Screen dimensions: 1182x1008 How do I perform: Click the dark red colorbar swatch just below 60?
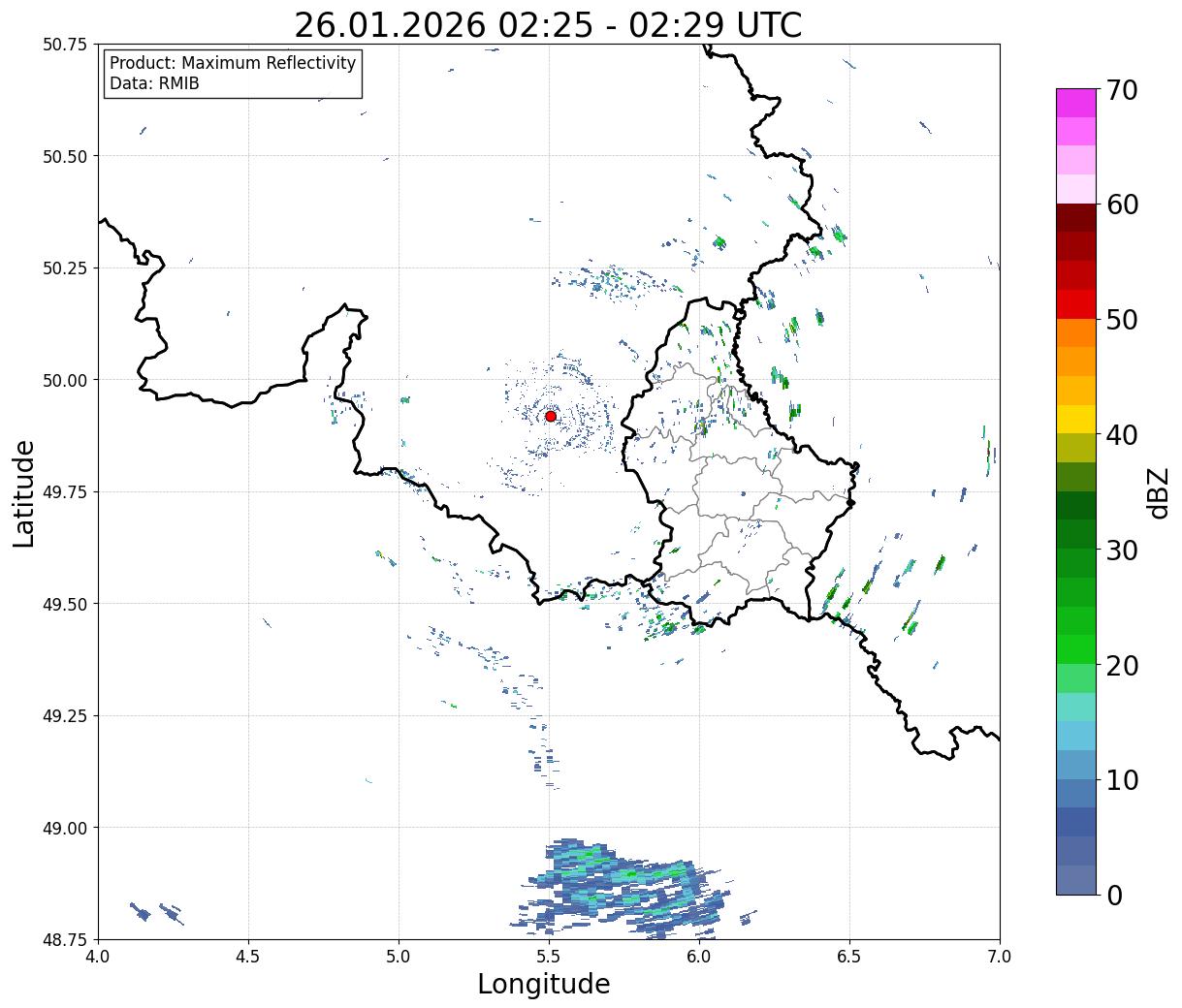(1076, 217)
